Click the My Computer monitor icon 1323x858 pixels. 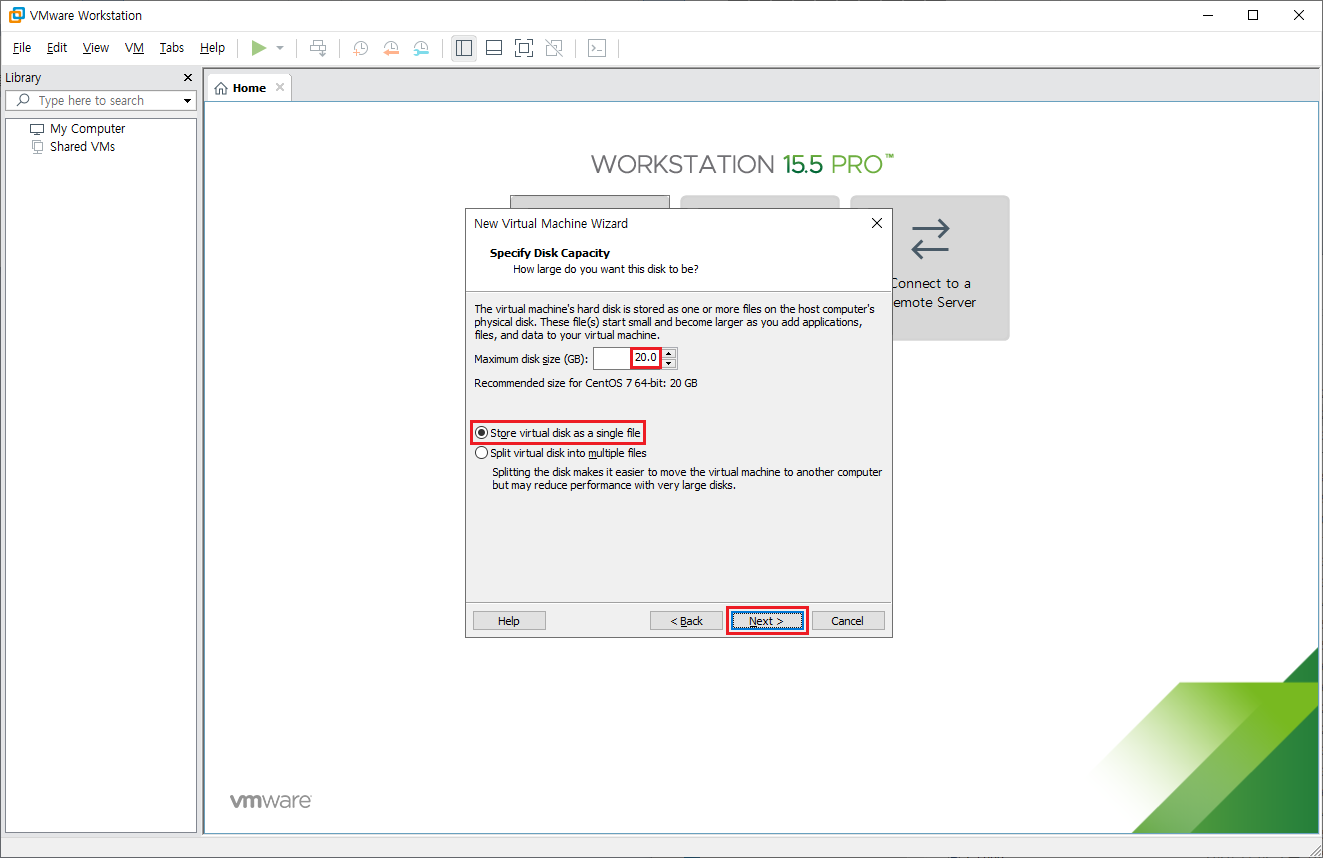coord(37,129)
